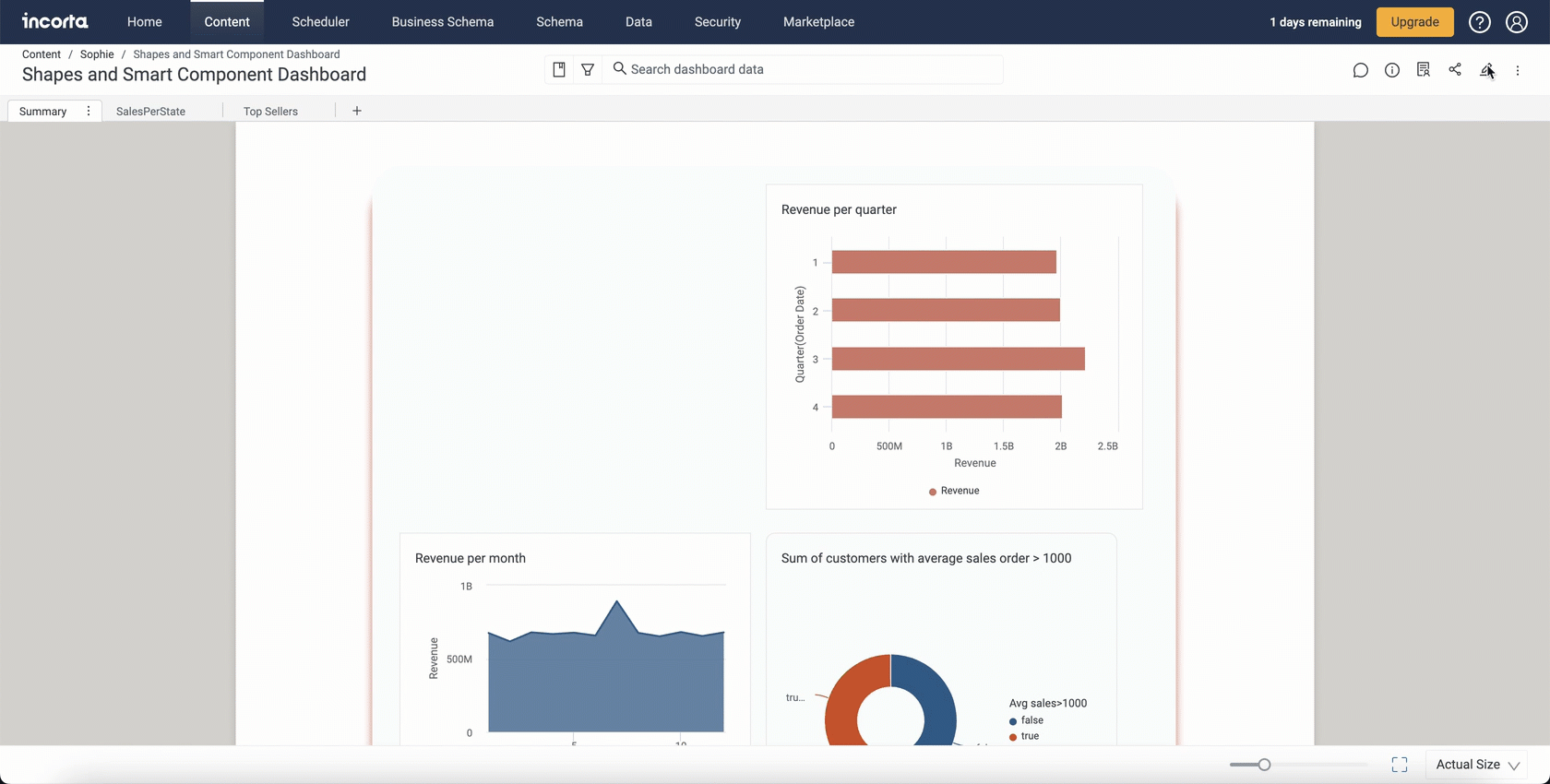Image resolution: width=1550 pixels, height=784 pixels.
Task: Select the Content menu item
Action: (x=227, y=22)
